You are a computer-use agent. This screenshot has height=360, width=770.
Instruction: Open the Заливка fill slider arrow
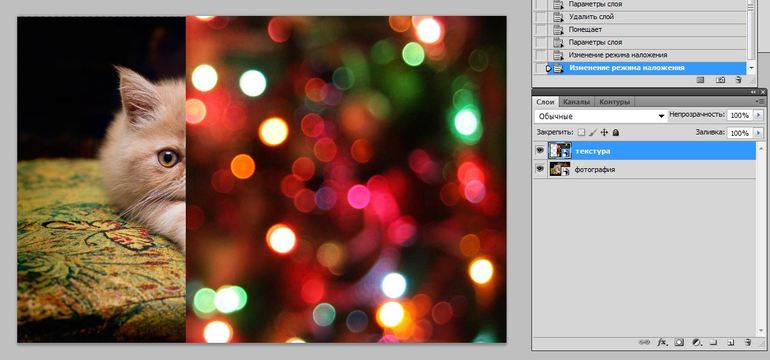(x=758, y=133)
